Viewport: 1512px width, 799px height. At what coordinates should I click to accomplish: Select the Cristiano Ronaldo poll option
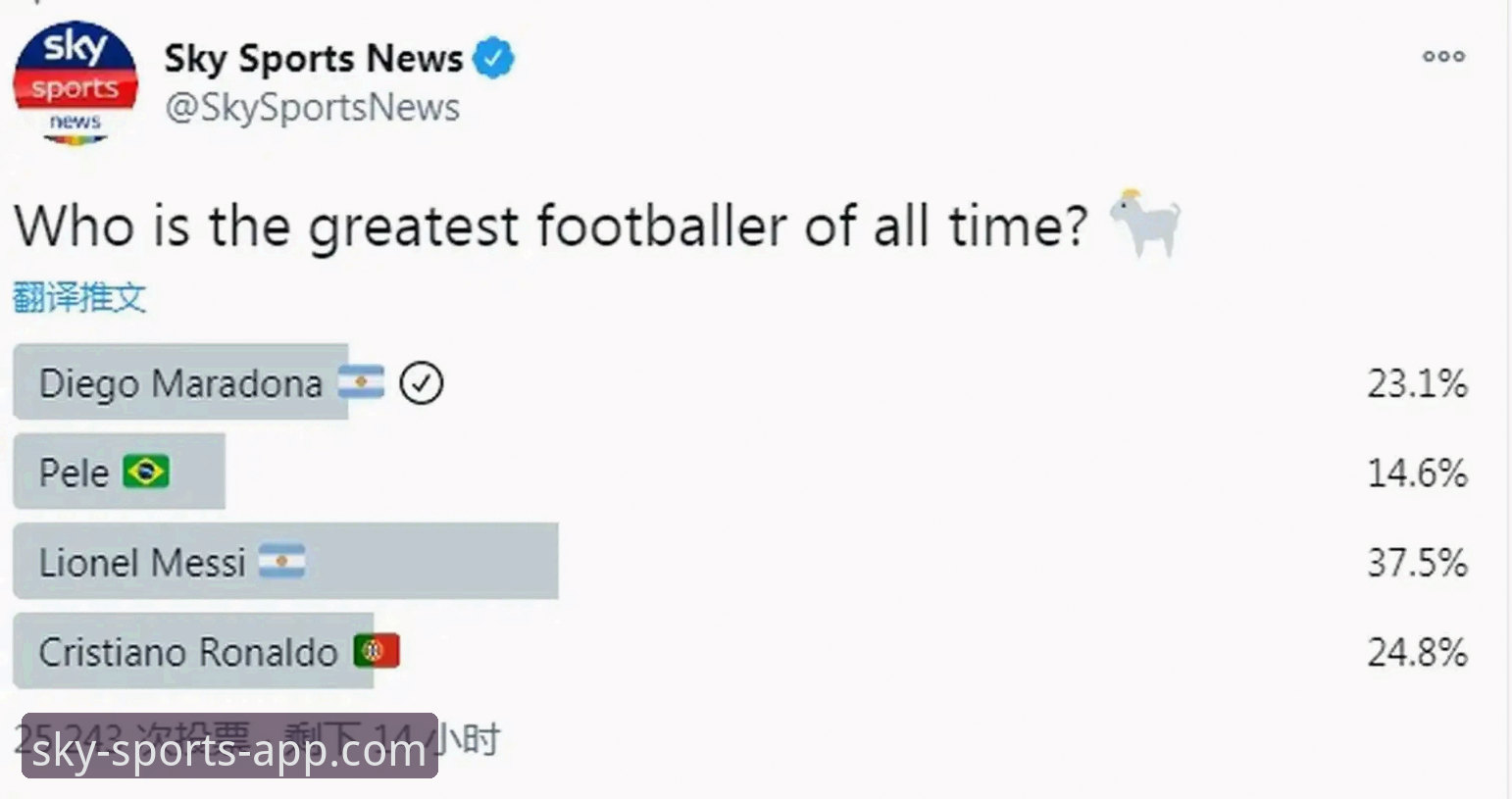(x=741, y=651)
